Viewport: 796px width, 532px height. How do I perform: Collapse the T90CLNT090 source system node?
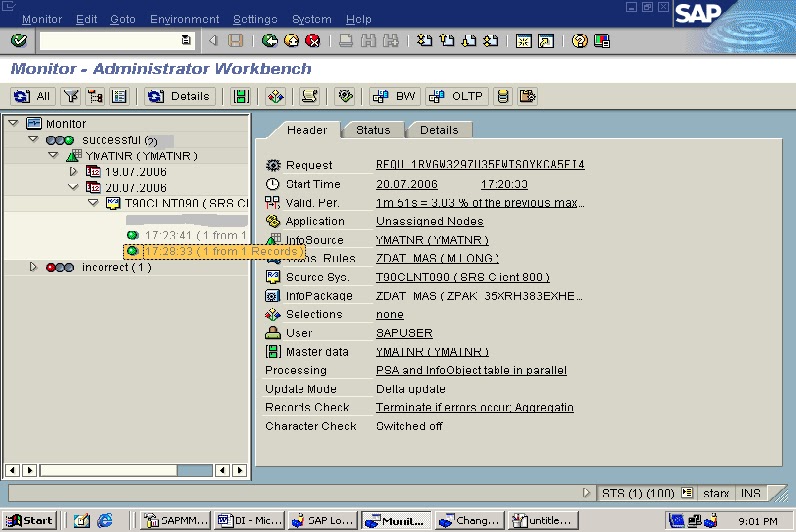93,203
